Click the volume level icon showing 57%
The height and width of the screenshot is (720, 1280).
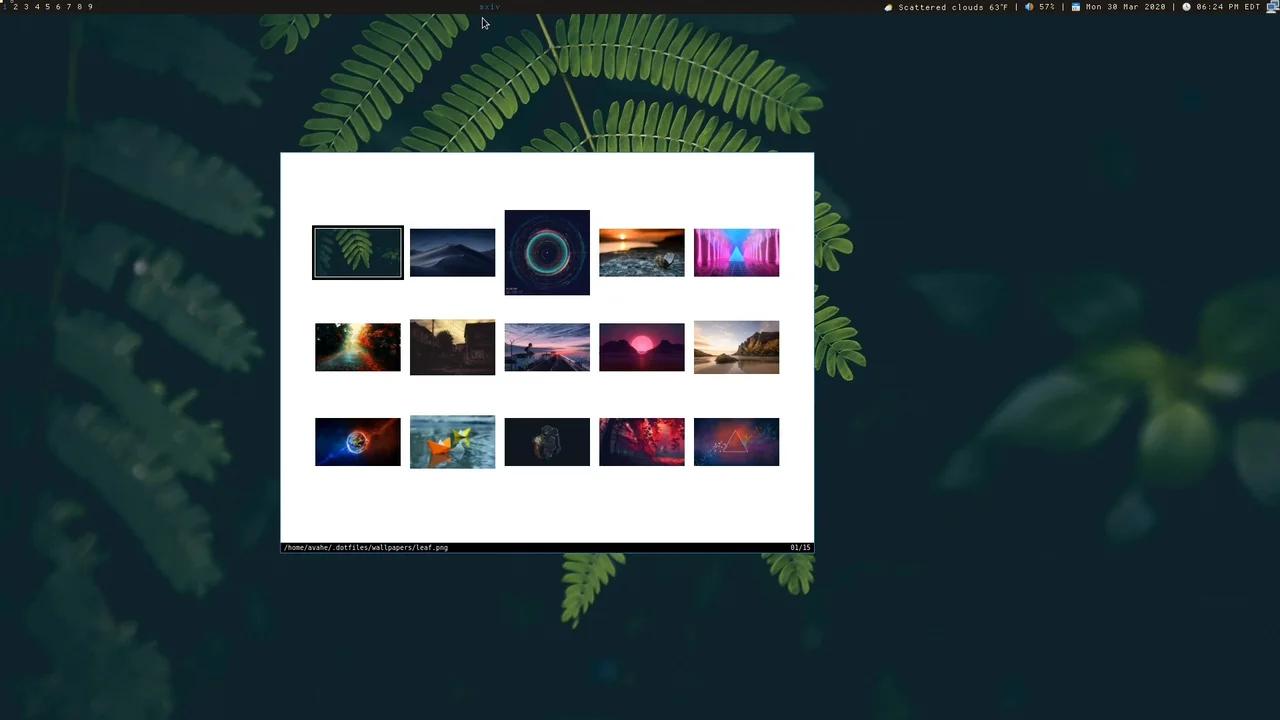tap(1030, 6)
